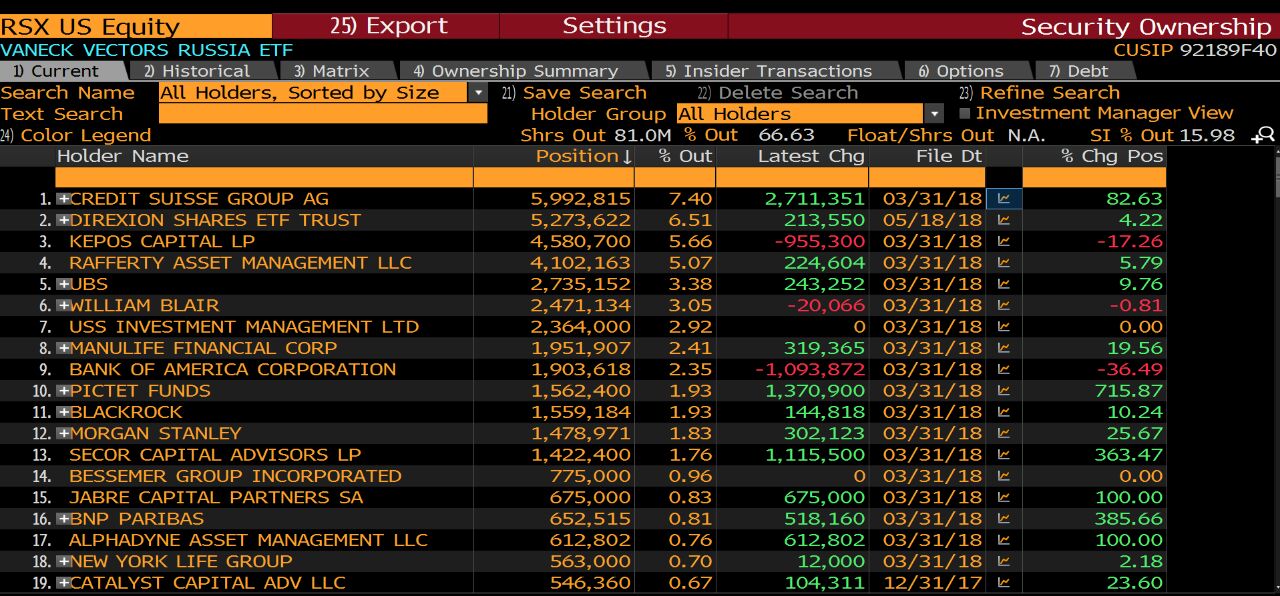This screenshot has height=596, width=1280.
Task: Click Refine Search
Action: click(x=1039, y=92)
